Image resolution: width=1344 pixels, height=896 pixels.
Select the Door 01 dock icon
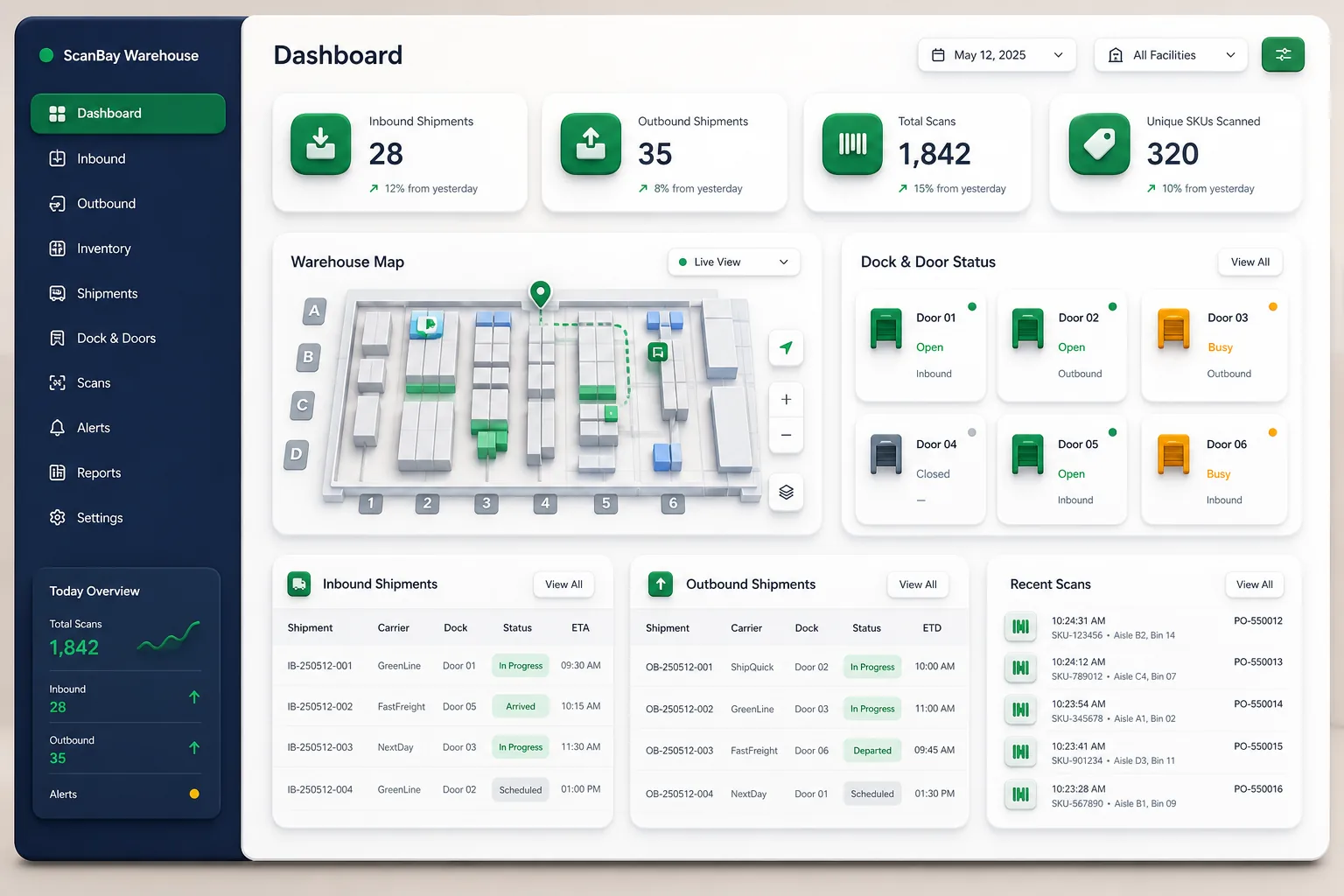(886, 330)
